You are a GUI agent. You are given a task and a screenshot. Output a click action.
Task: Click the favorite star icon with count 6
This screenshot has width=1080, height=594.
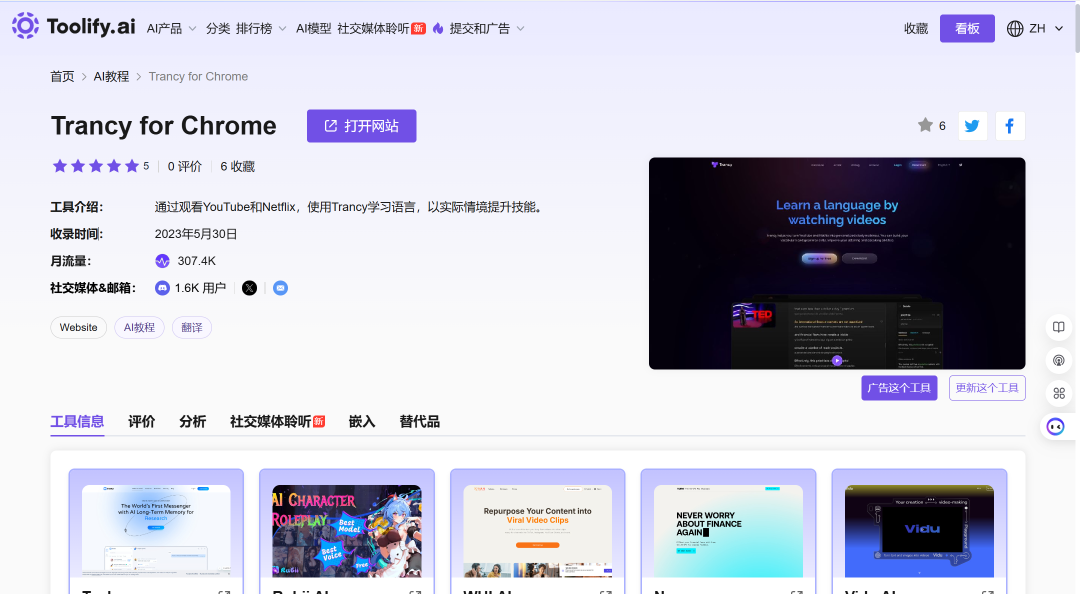coord(925,125)
